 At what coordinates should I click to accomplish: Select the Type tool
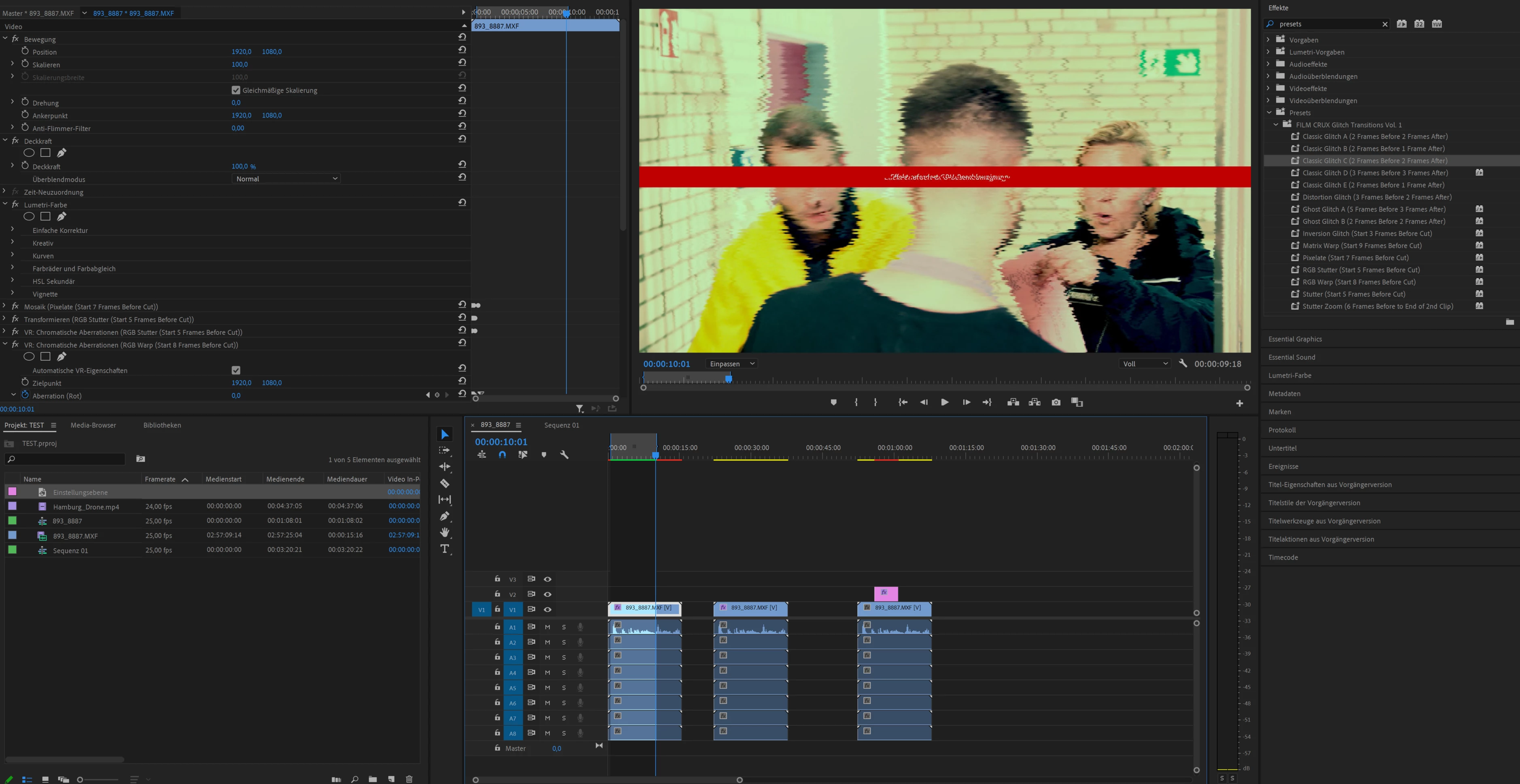[445, 549]
